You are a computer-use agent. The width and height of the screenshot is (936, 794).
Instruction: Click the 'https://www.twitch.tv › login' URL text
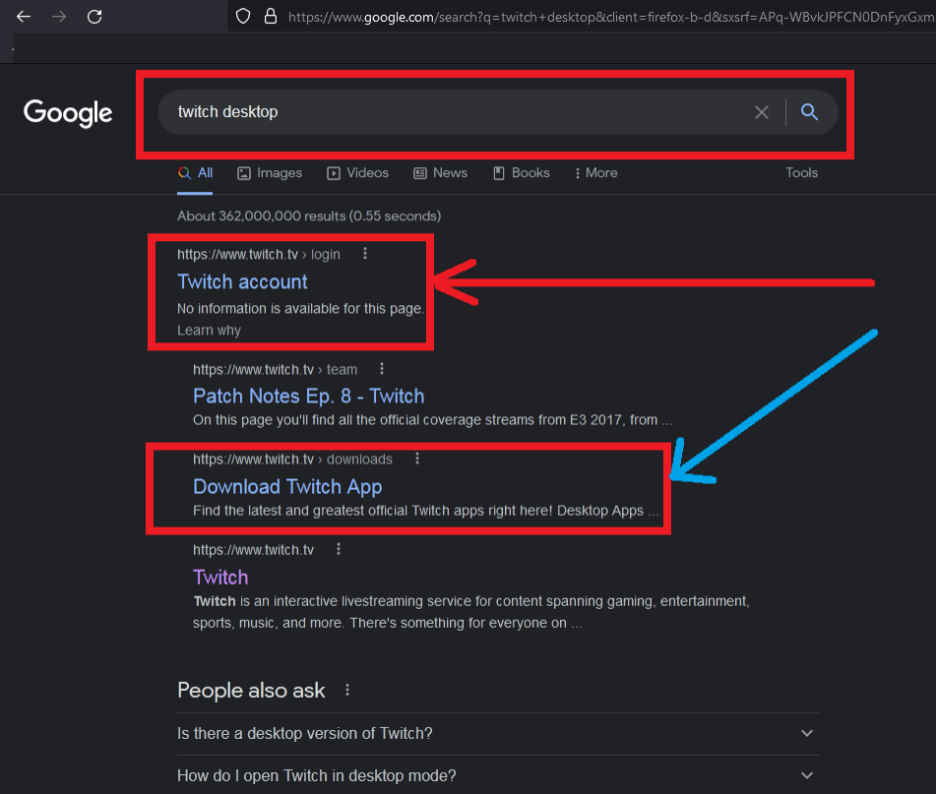click(x=258, y=254)
